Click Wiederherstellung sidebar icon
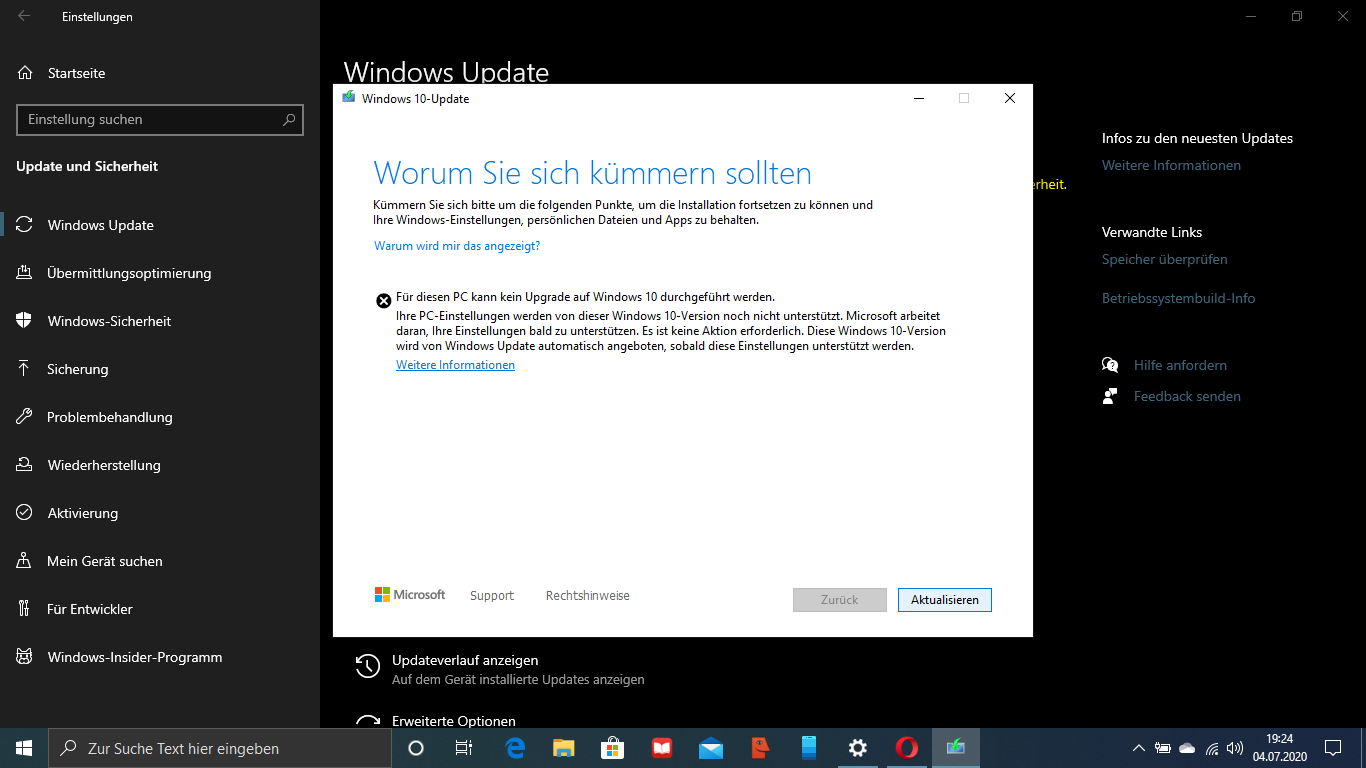1366x768 pixels. [x=25, y=465]
